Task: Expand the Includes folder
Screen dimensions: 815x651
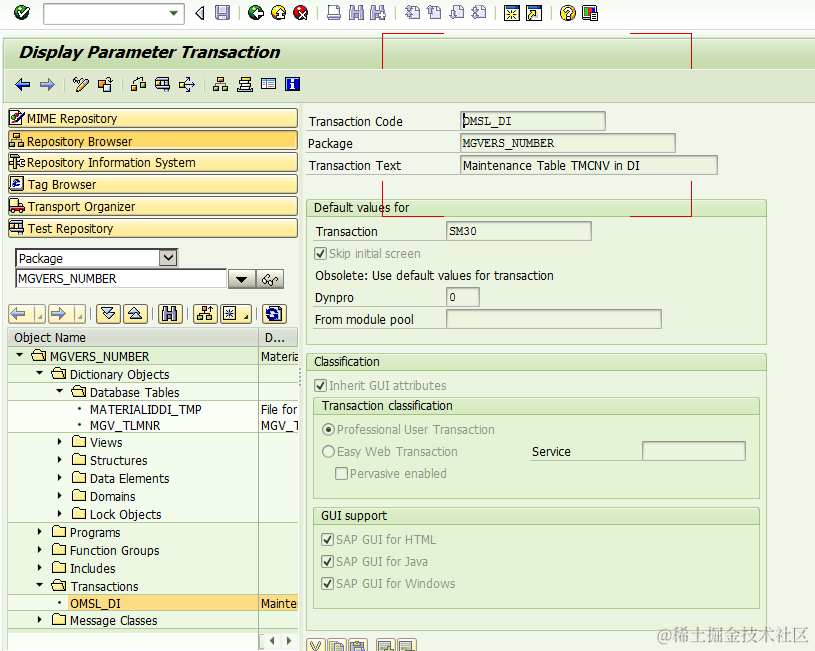Action: (40, 567)
